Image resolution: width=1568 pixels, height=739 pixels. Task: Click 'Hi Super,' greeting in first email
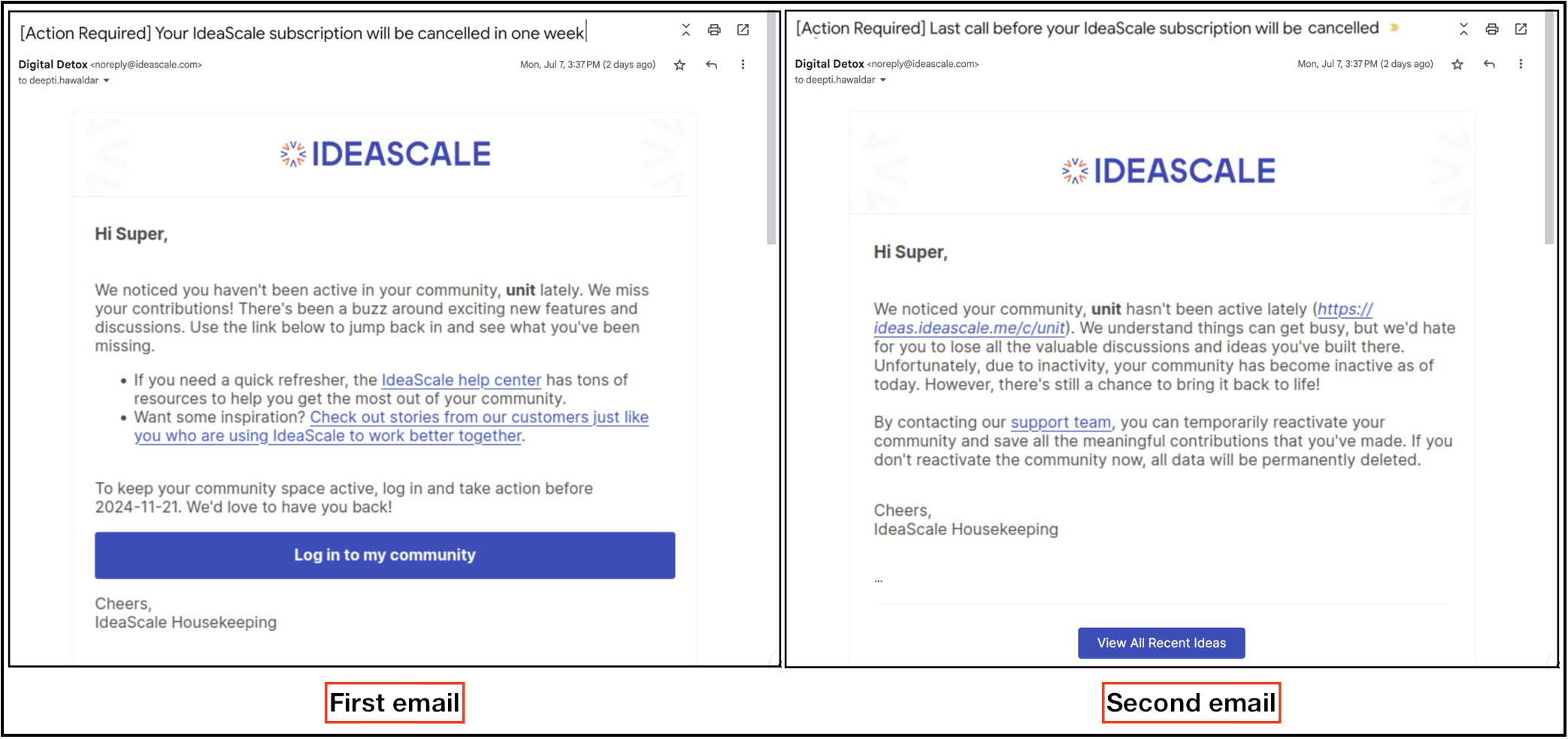131,235
